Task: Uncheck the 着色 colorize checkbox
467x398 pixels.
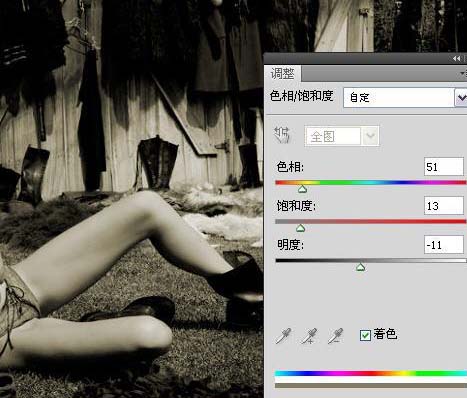Action: [x=365, y=335]
